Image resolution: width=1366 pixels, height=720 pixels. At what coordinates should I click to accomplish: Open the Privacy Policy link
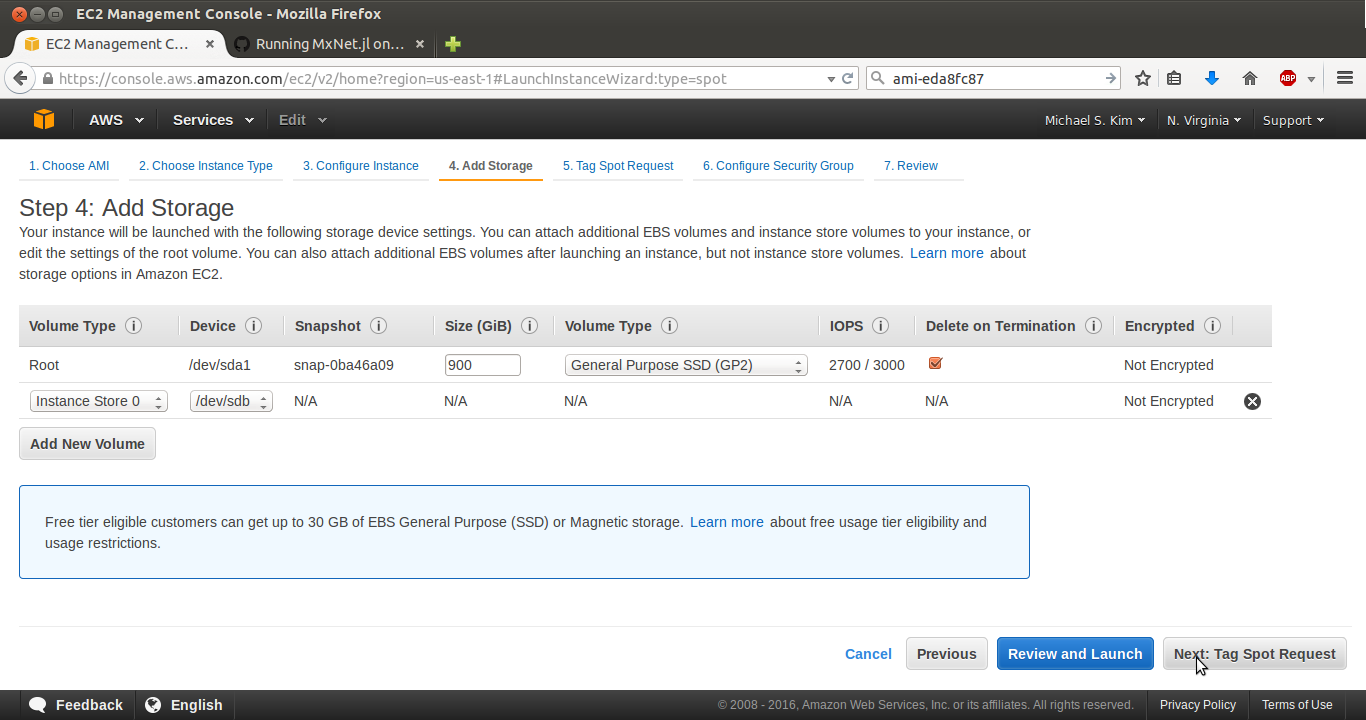(x=1198, y=705)
